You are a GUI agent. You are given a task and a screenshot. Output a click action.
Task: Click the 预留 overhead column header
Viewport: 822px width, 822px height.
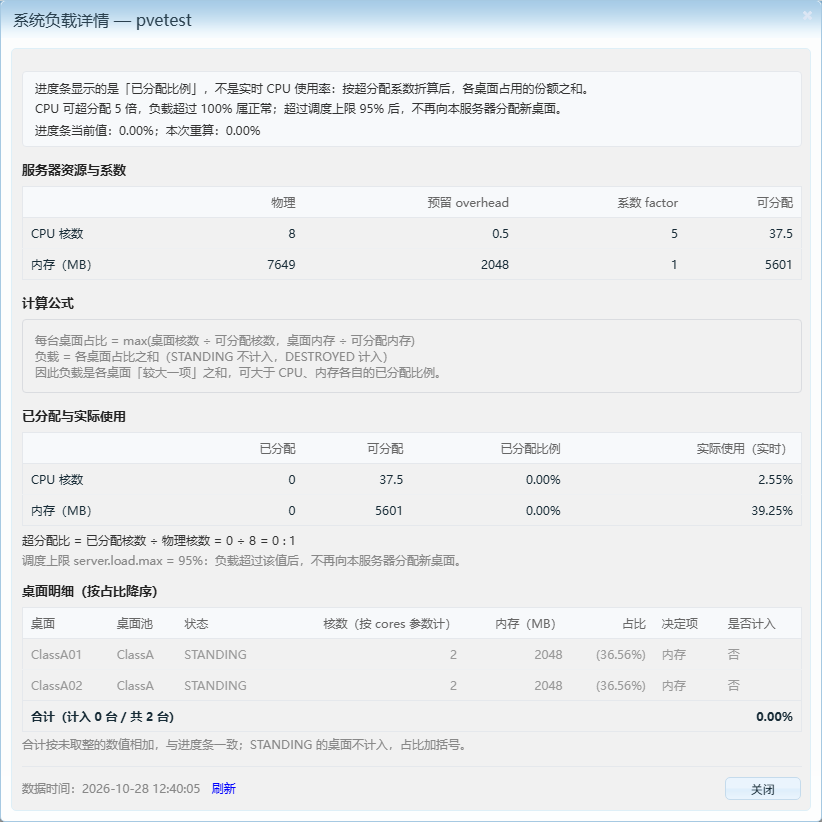[x=468, y=202]
